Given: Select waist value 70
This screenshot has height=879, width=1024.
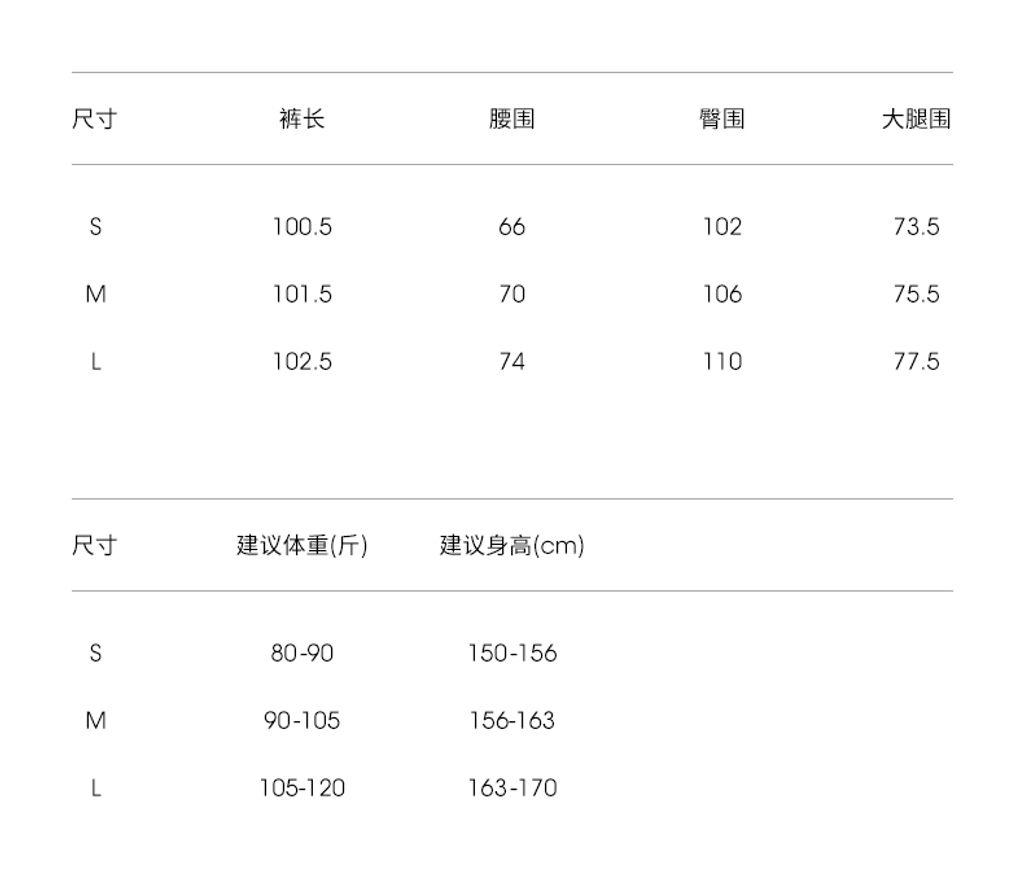Looking at the screenshot, I should tap(512, 294).
